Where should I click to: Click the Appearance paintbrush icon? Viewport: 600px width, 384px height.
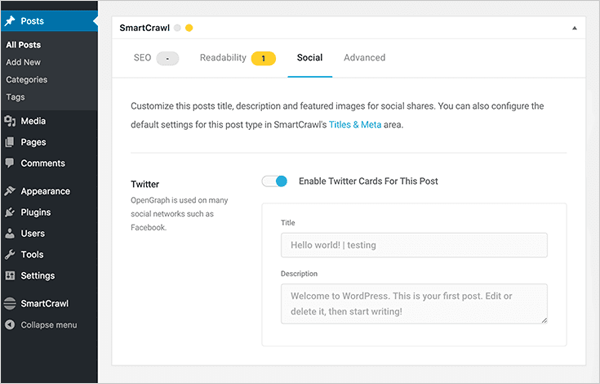(x=10, y=191)
